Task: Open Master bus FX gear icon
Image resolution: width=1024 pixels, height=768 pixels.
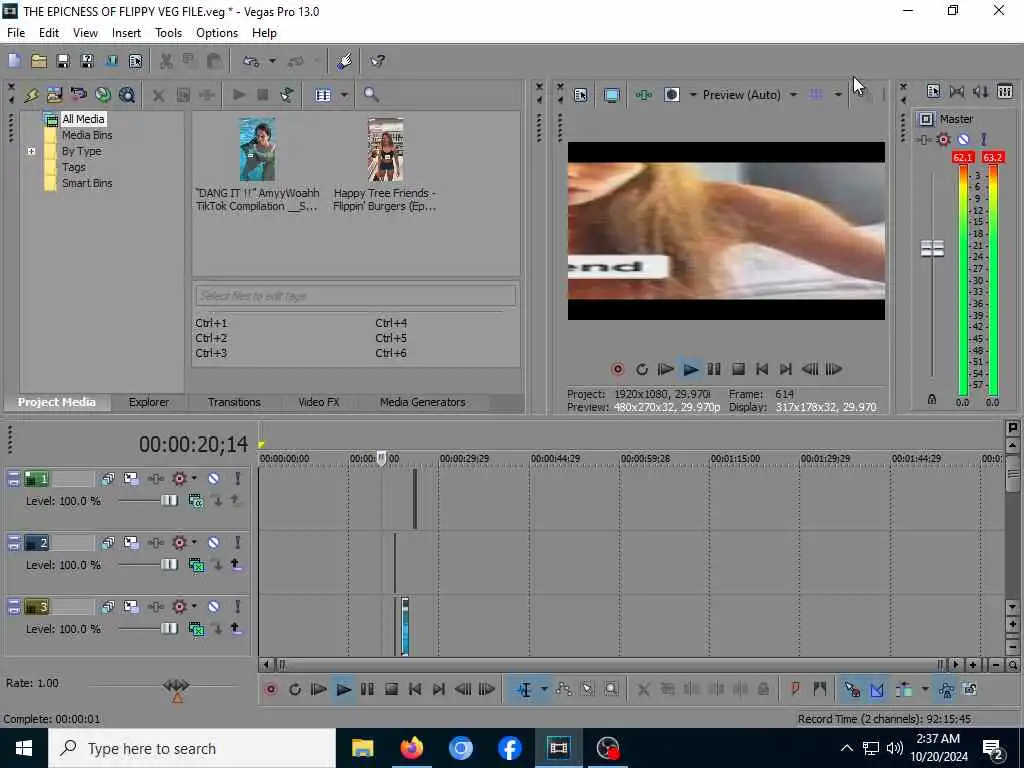Action: click(x=943, y=139)
